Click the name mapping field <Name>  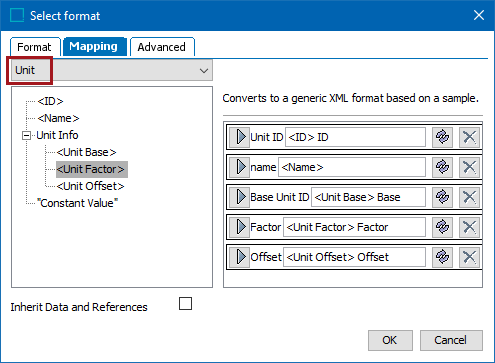(352, 167)
